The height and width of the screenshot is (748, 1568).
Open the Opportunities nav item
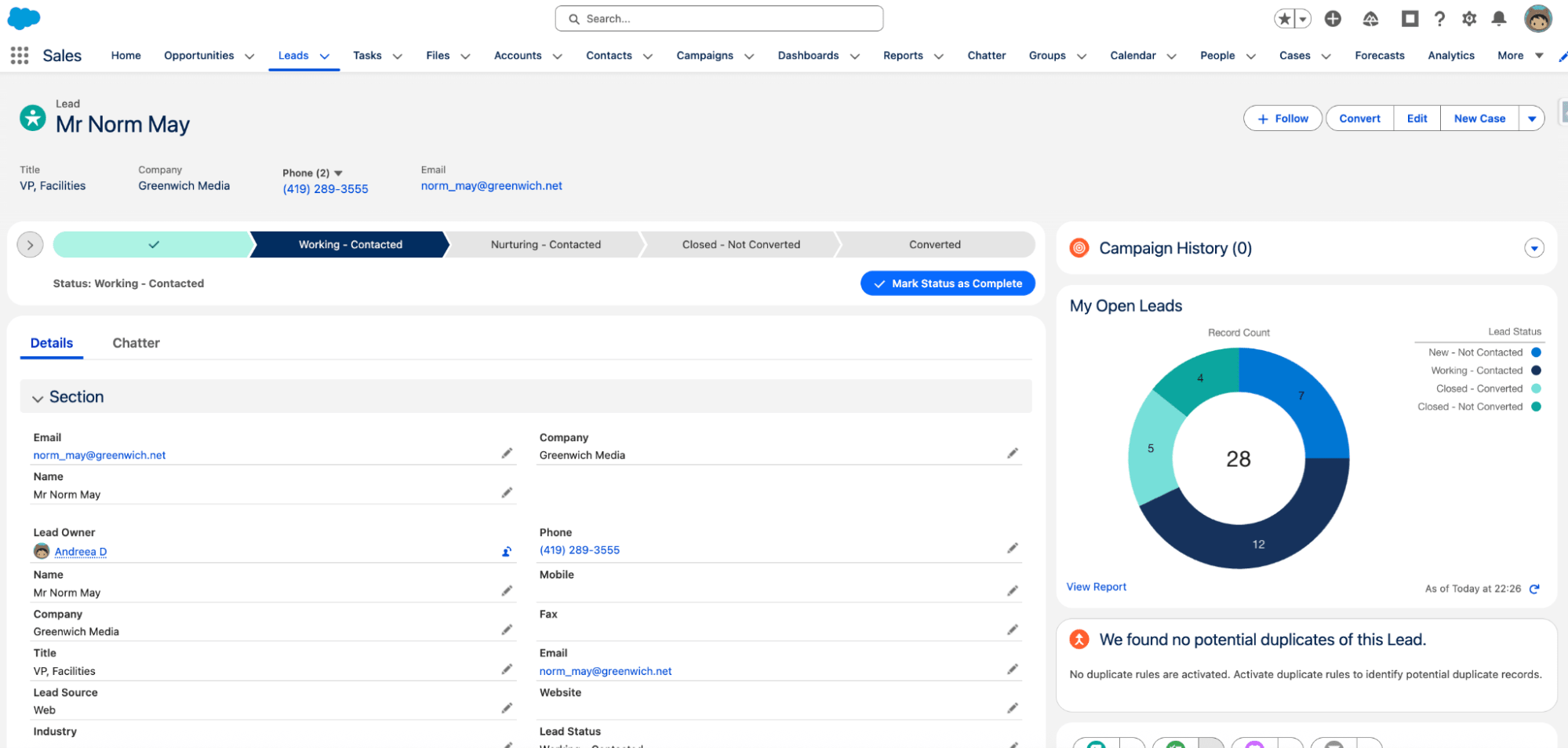click(198, 56)
